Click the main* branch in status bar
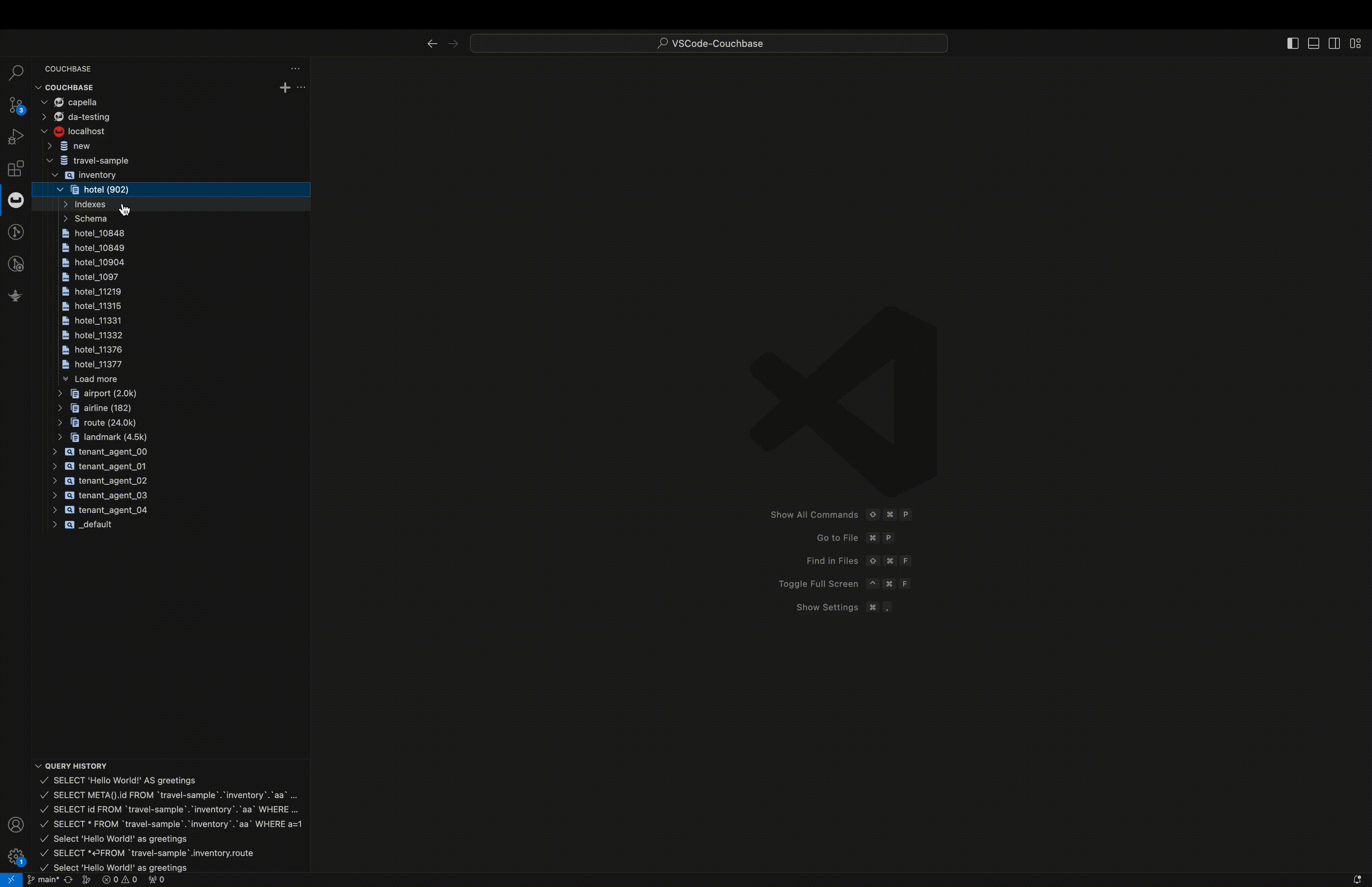This screenshot has height=887, width=1372. click(43, 879)
